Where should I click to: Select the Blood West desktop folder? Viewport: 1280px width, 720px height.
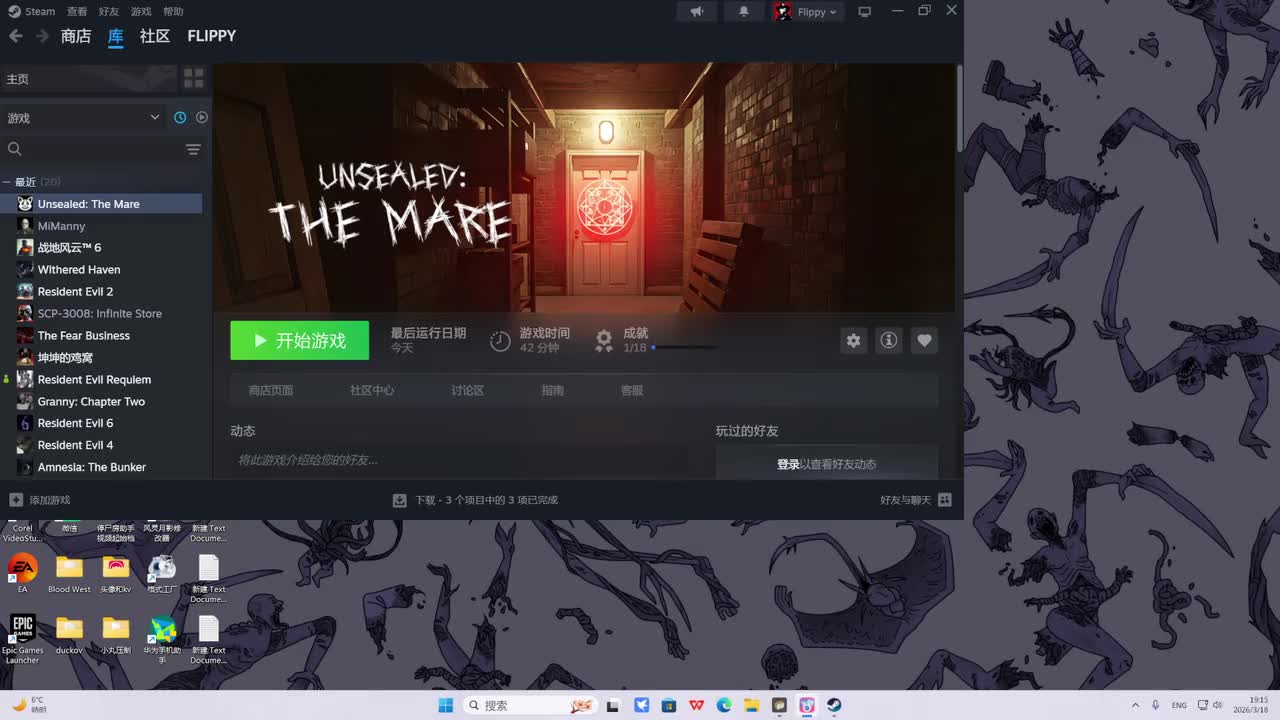pyautogui.click(x=69, y=573)
